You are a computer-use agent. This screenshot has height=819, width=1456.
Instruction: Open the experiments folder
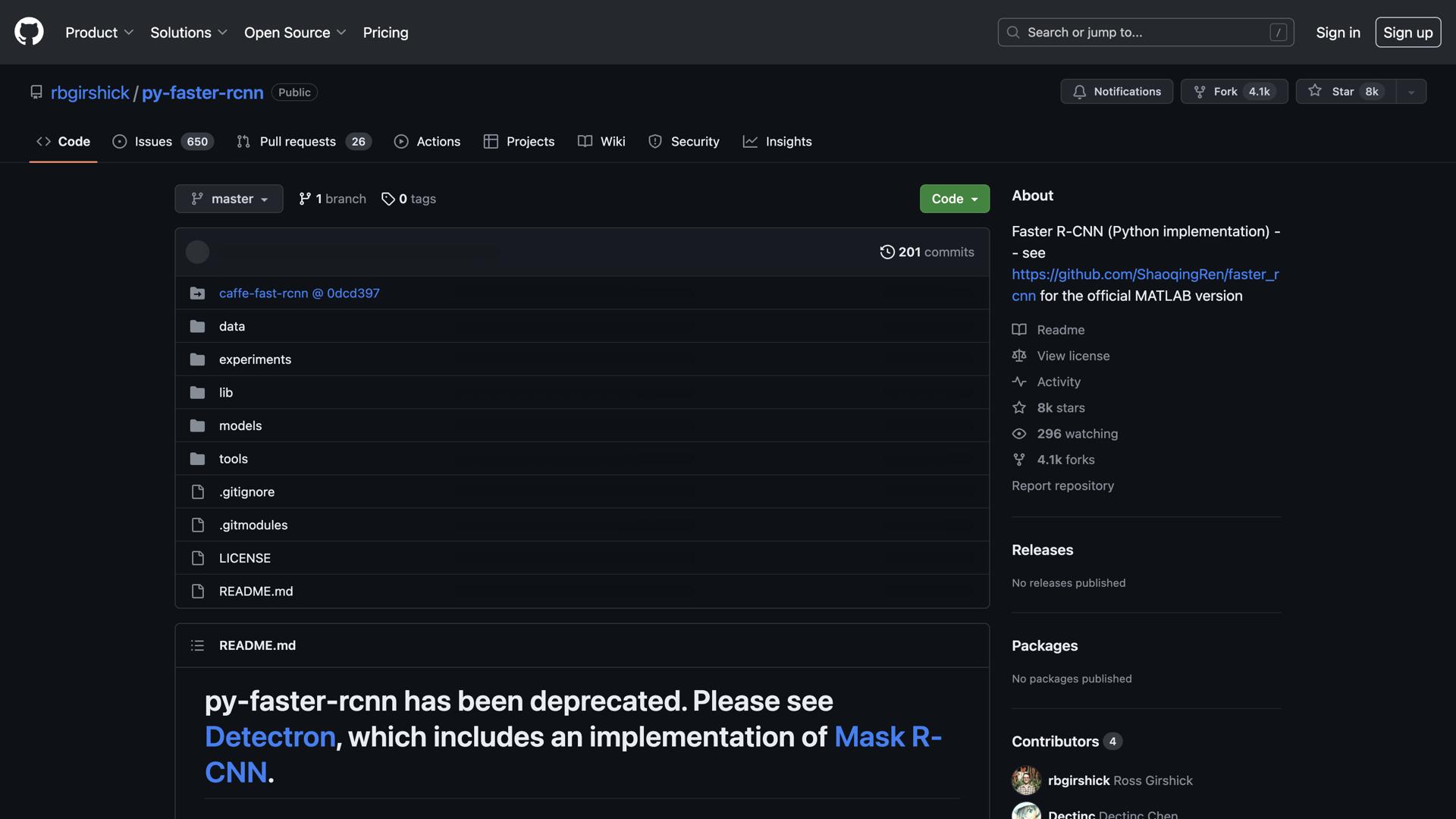click(x=255, y=359)
